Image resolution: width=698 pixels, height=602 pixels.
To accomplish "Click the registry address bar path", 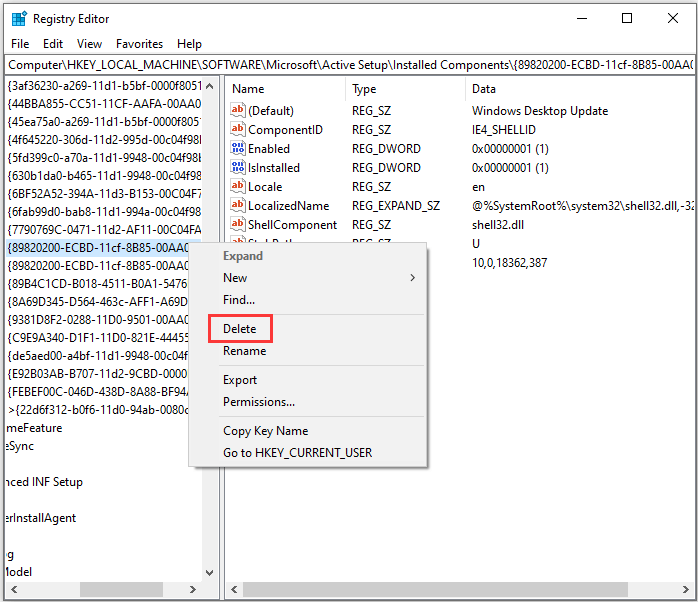I will [x=350, y=65].
